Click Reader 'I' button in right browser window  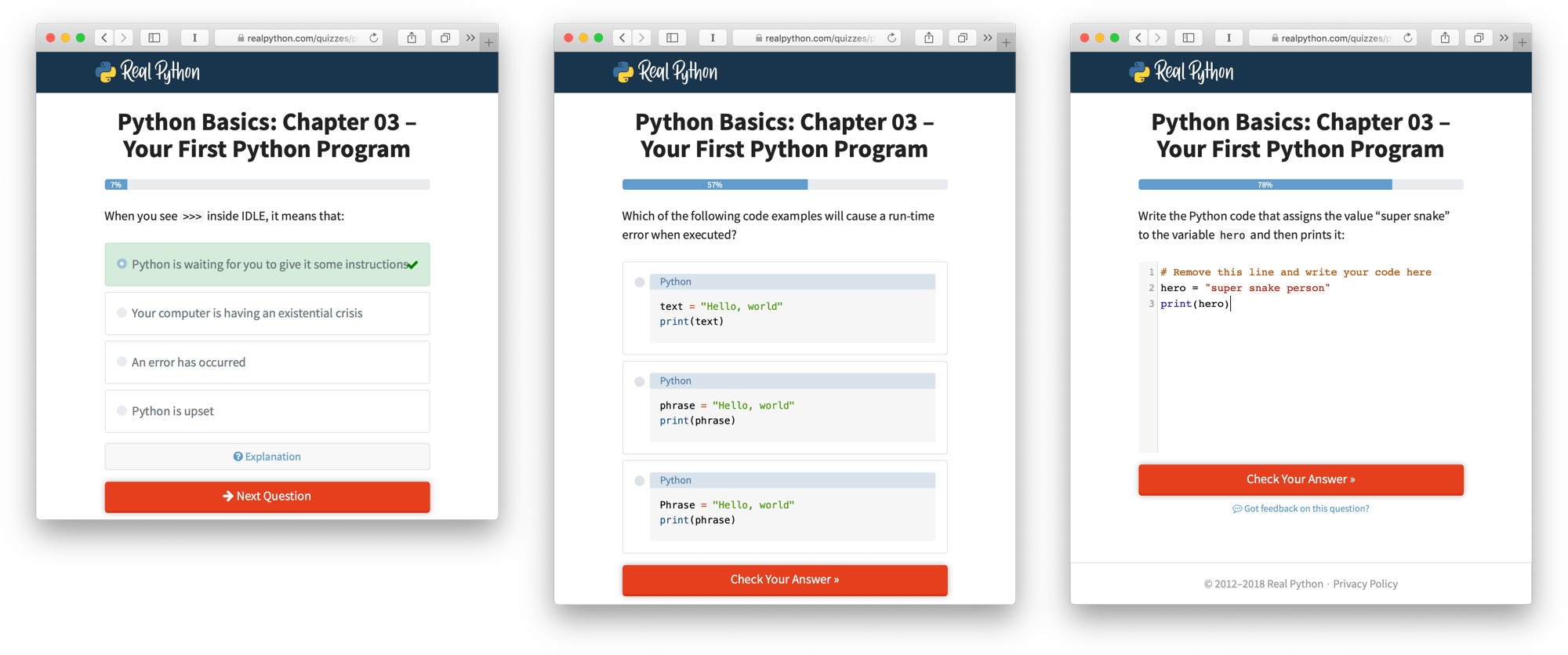point(1229,38)
